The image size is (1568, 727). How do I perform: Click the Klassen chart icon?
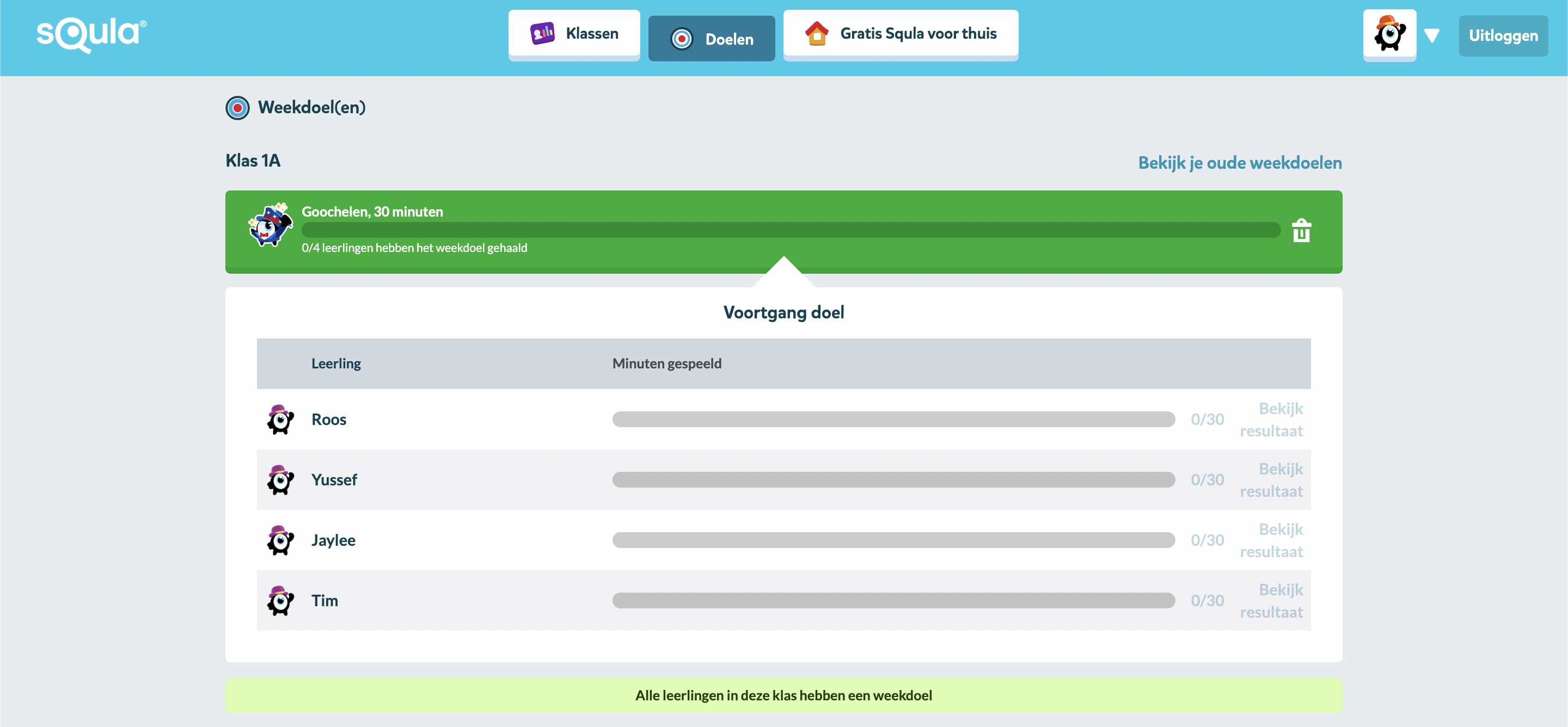(542, 33)
